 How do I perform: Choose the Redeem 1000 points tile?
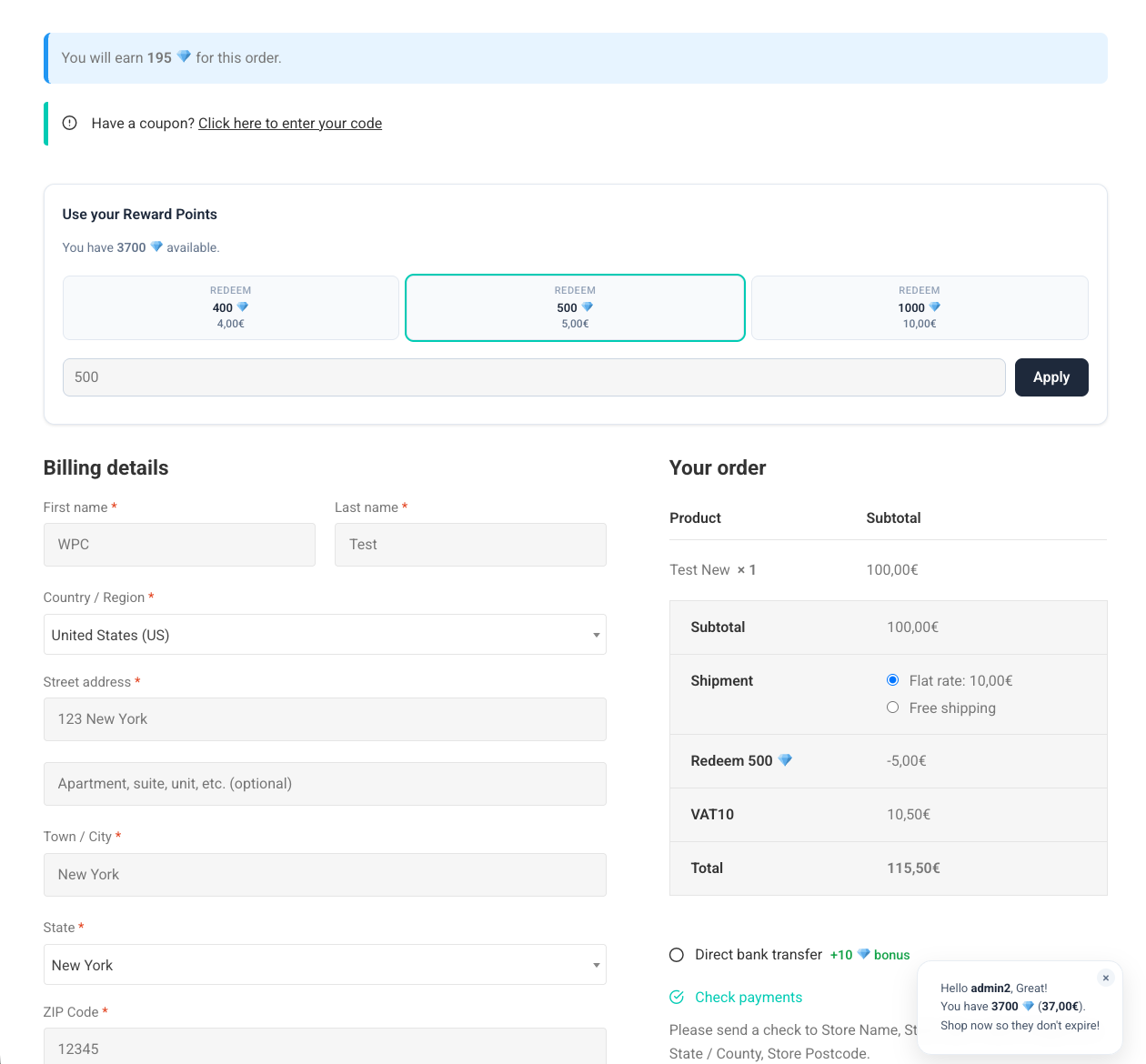click(x=920, y=307)
